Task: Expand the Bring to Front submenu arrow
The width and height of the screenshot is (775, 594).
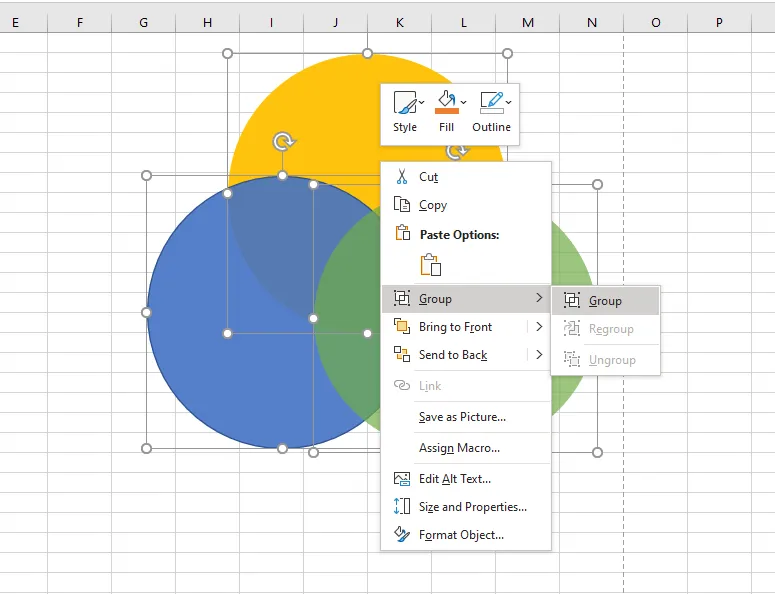Action: 539,327
